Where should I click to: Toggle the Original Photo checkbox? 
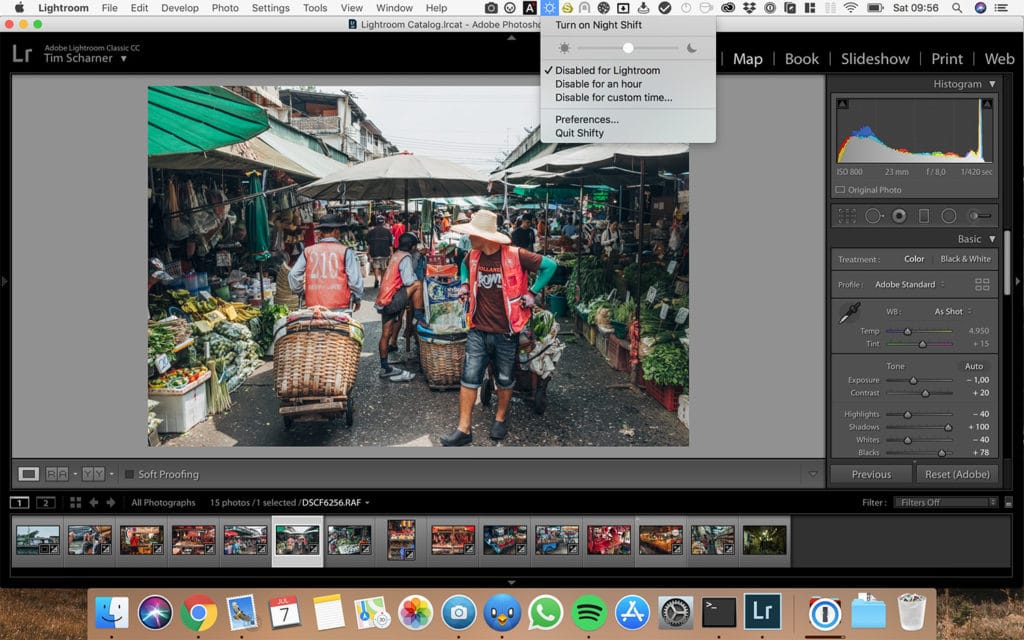[x=840, y=190]
